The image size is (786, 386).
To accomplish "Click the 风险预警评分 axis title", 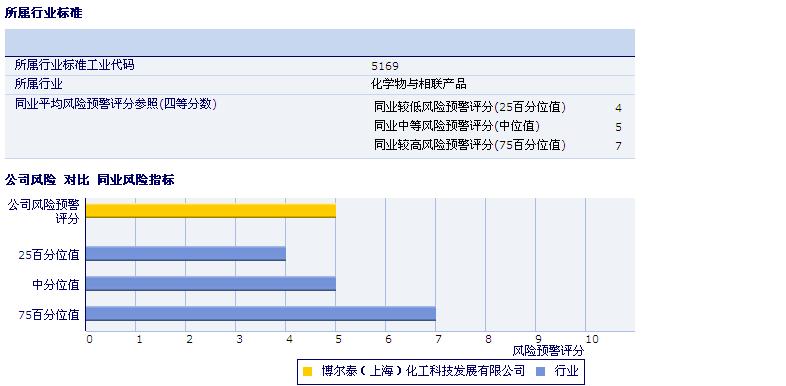I will pos(548,351).
